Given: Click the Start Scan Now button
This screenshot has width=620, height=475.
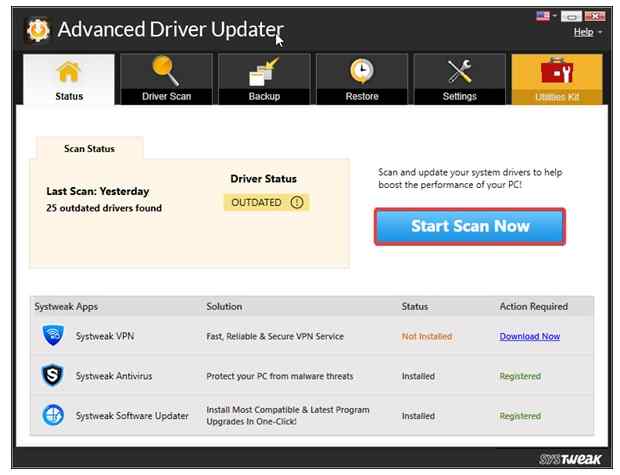Looking at the screenshot, I should click(x=470, y=226).
